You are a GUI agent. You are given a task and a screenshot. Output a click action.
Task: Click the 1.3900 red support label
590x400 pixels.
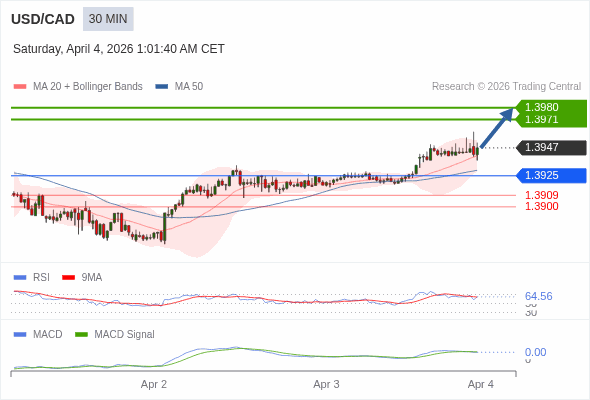pyautogui.click(x=542, y=206)
